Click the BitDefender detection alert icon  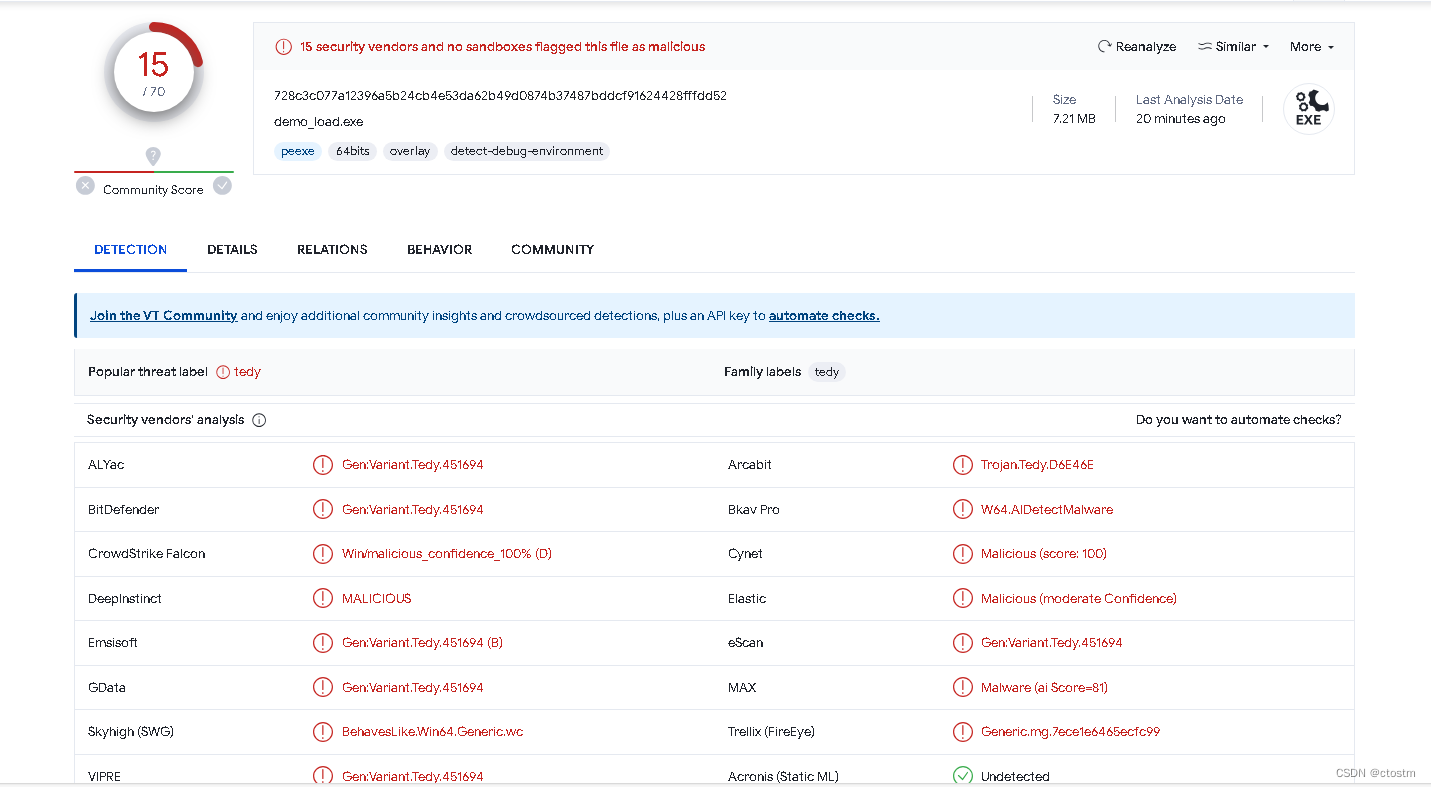point(323,510)
